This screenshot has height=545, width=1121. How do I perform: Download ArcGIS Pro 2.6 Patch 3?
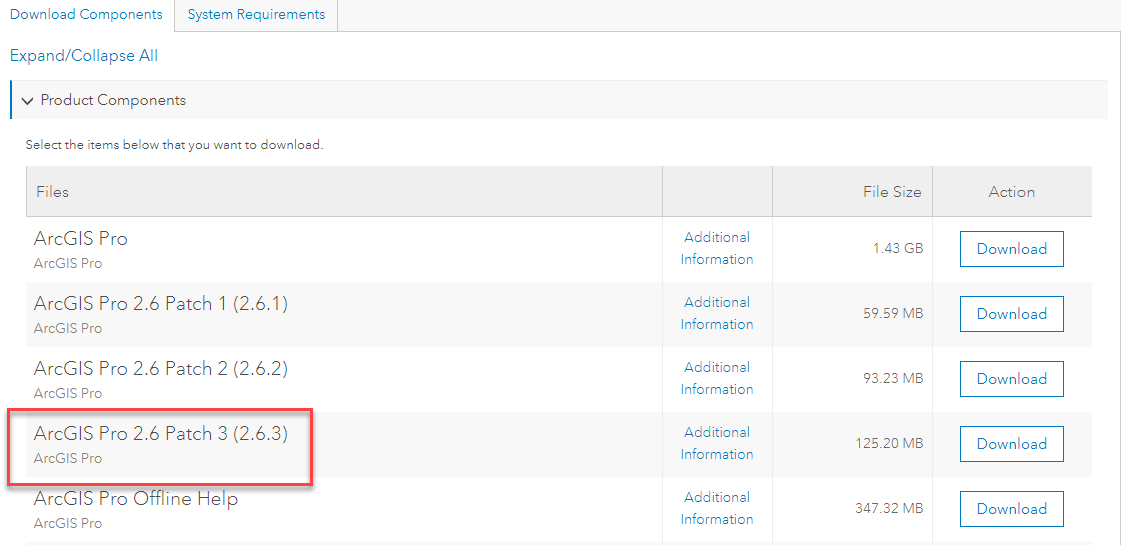[1012, 444]
